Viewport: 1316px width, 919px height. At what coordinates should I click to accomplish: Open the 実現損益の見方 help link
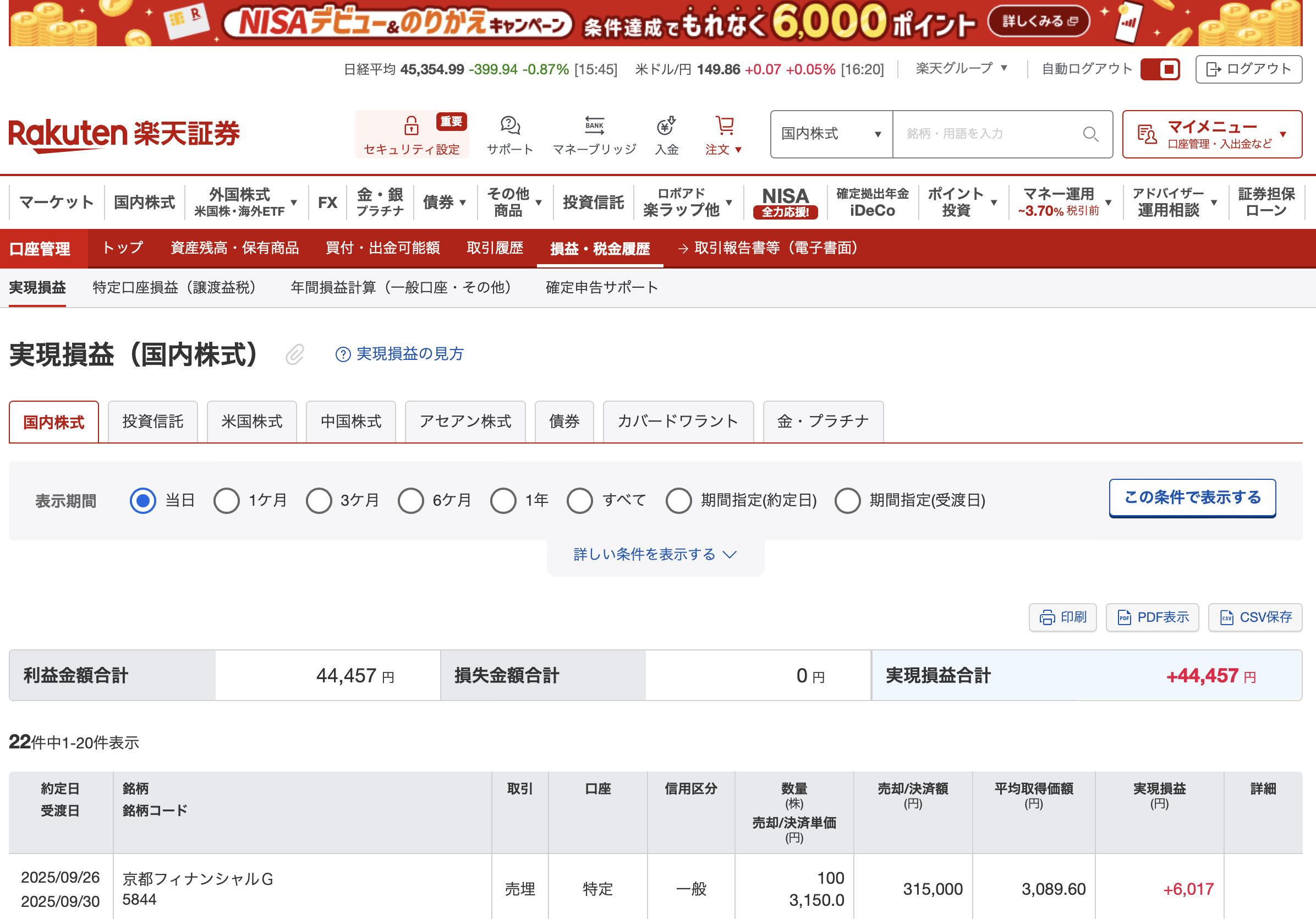point(399,354)
